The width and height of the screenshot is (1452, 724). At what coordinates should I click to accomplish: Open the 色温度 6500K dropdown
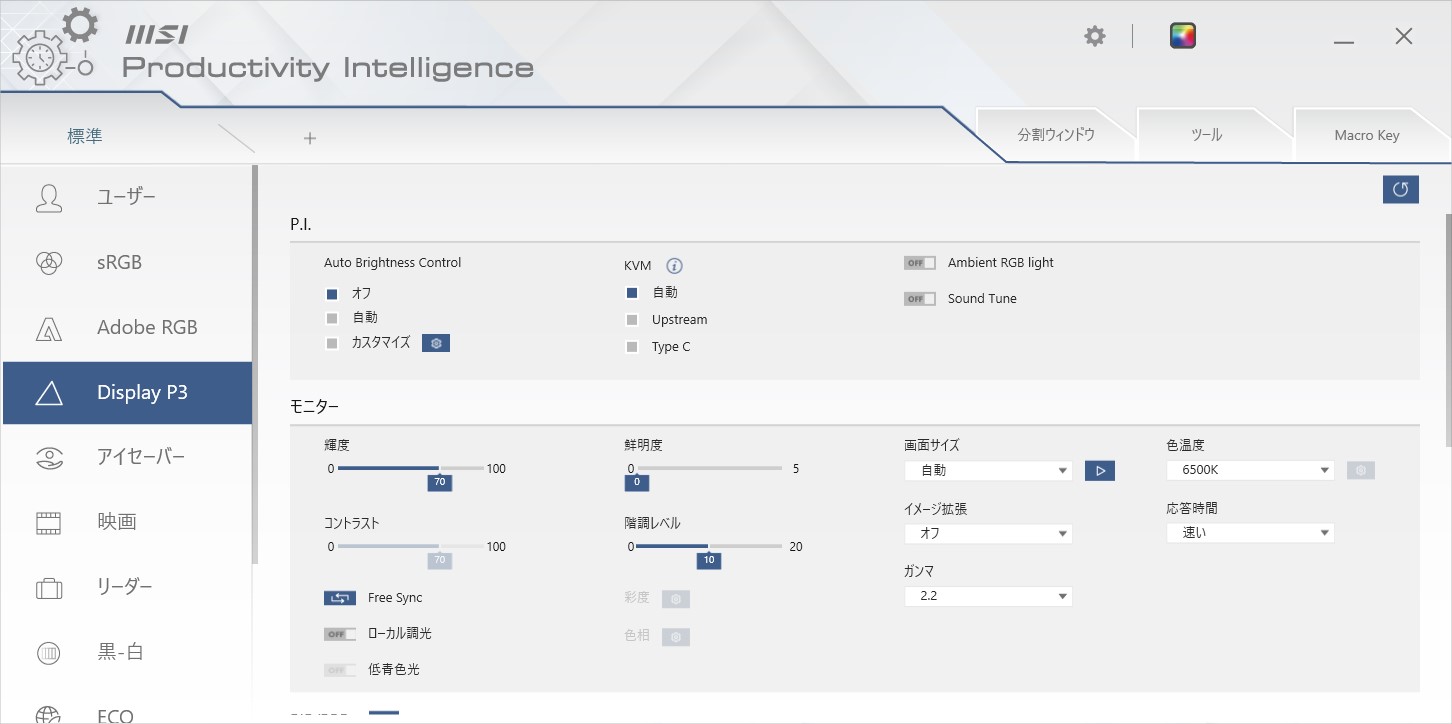(1250, 471)
